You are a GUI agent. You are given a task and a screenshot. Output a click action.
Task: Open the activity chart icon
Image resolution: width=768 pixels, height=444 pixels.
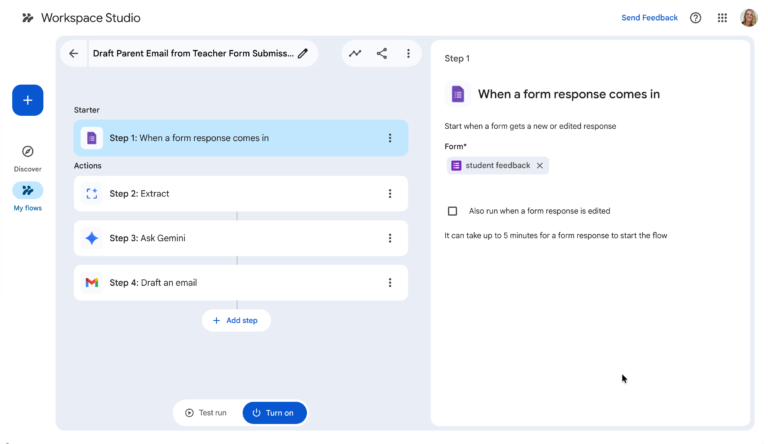click(355, 53)
